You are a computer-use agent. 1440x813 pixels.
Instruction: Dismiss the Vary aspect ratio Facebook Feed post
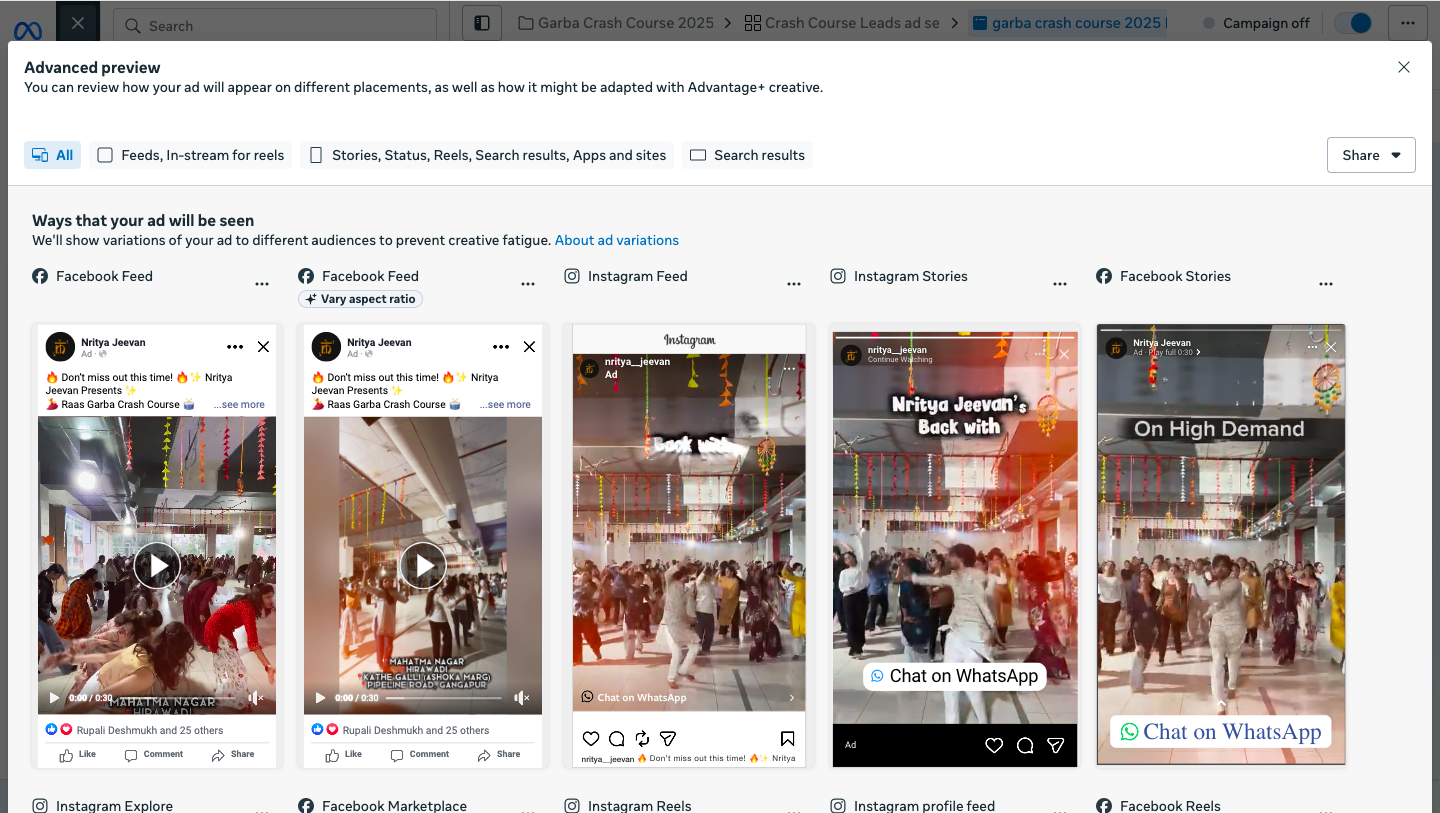click(529, 347)
